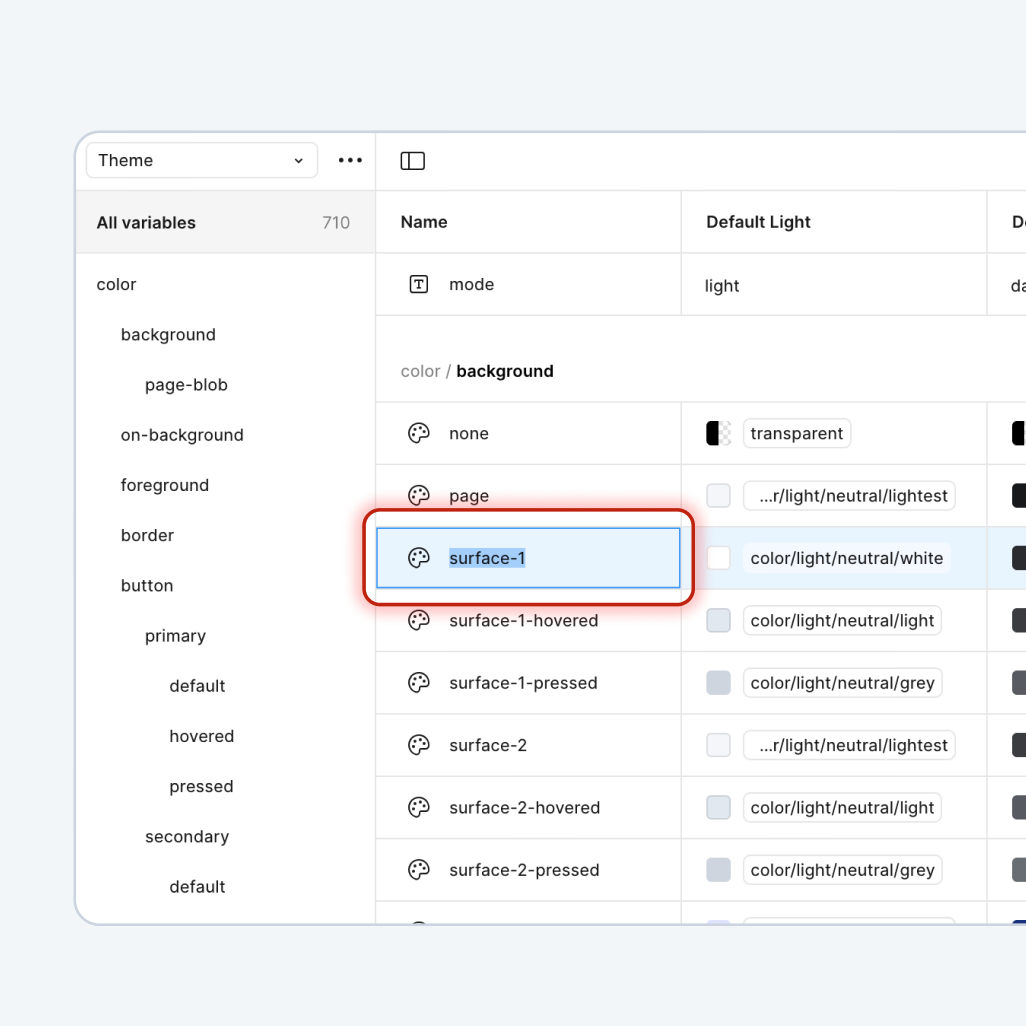Viewport: 1026px width, 1026px height.
Task: Select the border group in sidebar
Action: pos(147,535)
